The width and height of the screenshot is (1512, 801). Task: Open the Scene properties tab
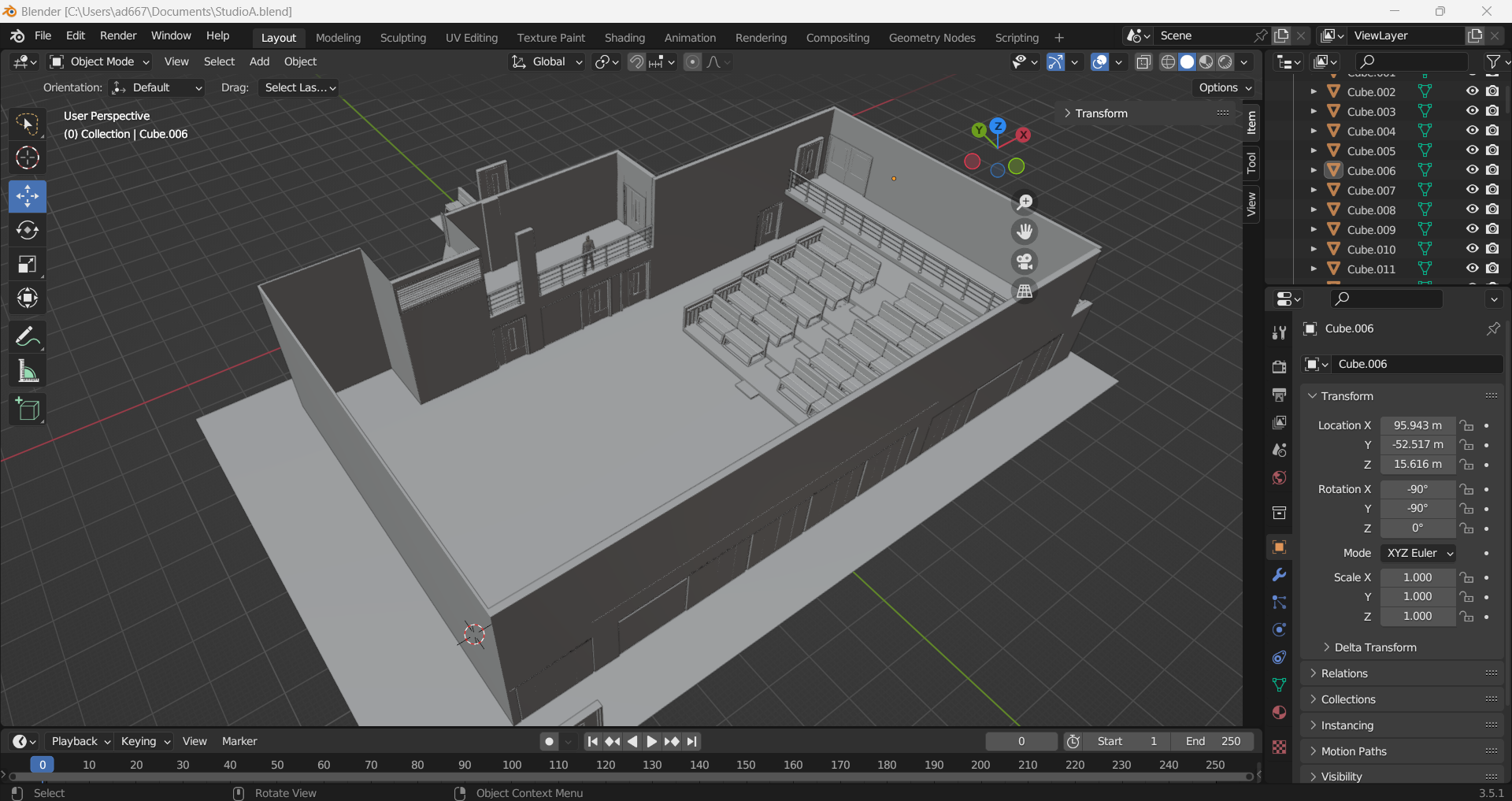1279,451
